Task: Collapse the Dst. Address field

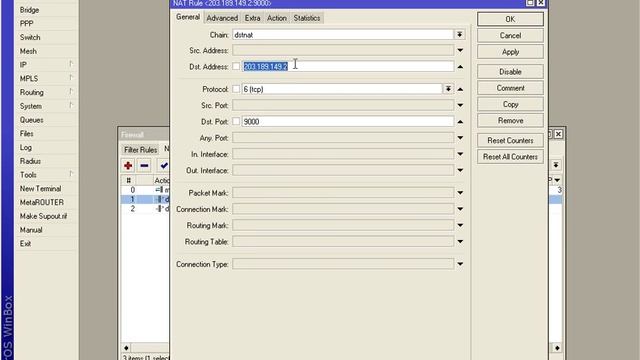Action: click(460, 67)
